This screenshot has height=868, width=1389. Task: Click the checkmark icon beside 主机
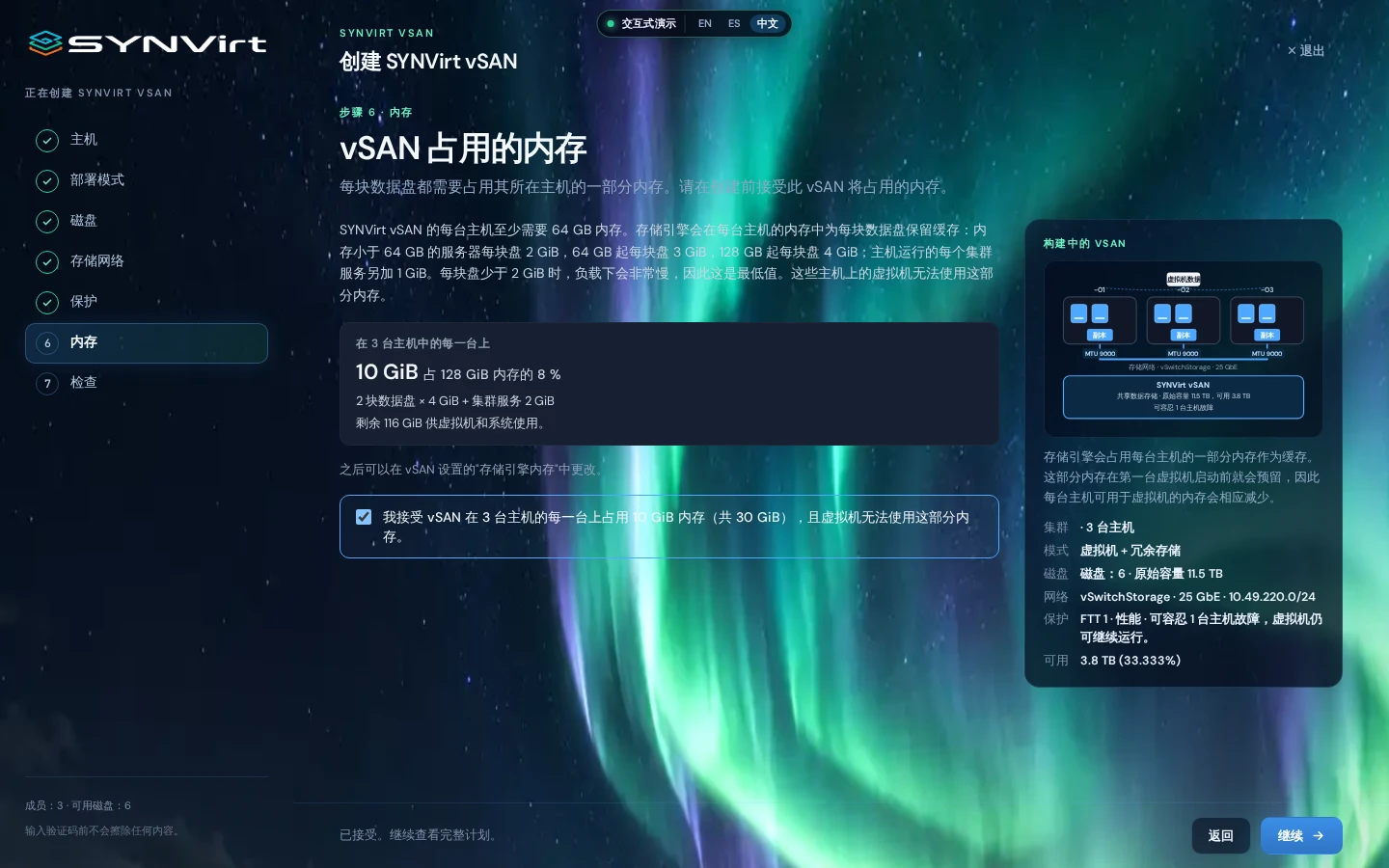(x=47, y=141)
